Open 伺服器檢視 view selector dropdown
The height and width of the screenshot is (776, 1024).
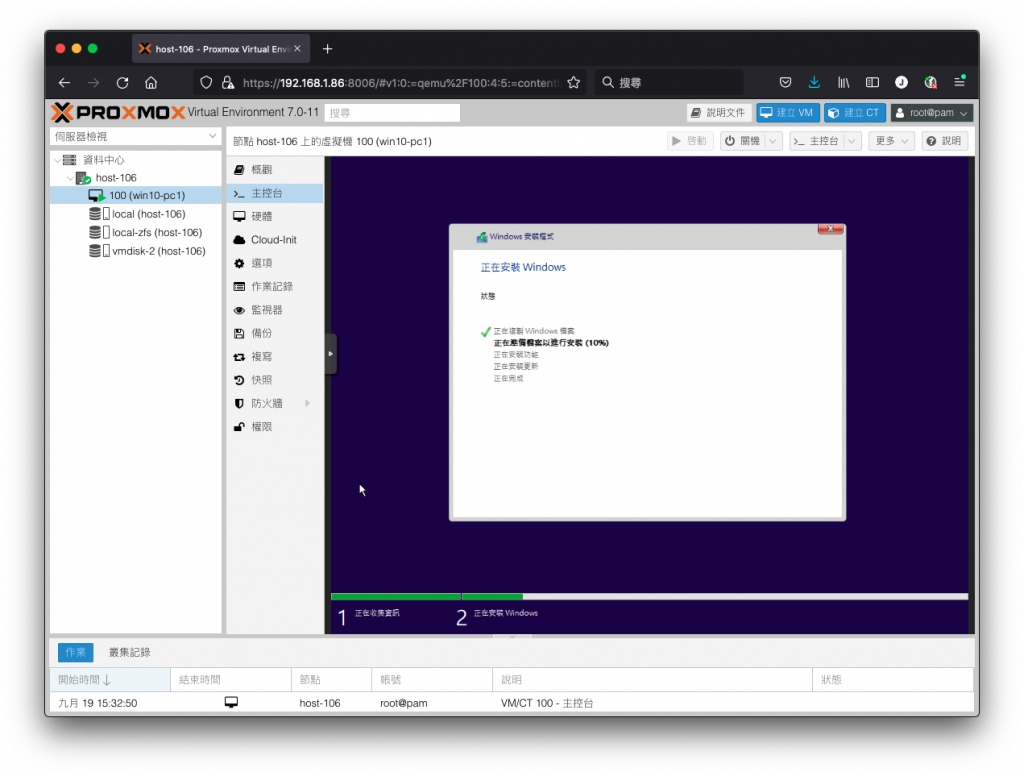[x=135, y=137]
